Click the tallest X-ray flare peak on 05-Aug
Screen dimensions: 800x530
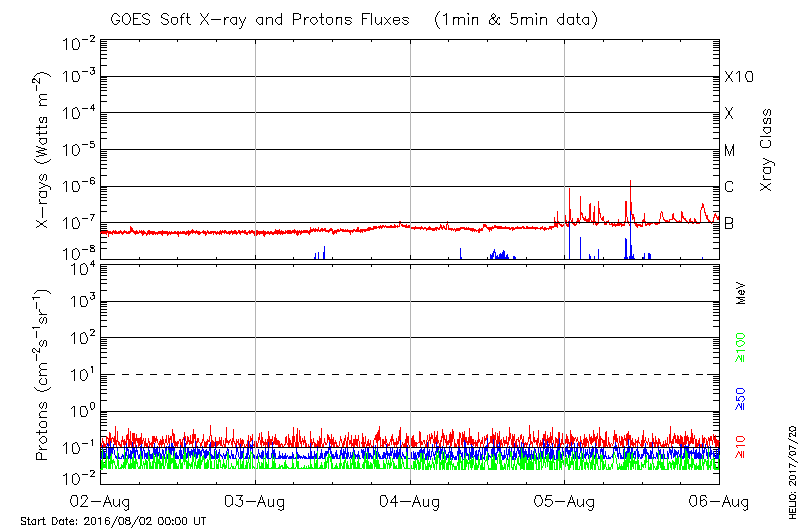[x=630, y=182]
